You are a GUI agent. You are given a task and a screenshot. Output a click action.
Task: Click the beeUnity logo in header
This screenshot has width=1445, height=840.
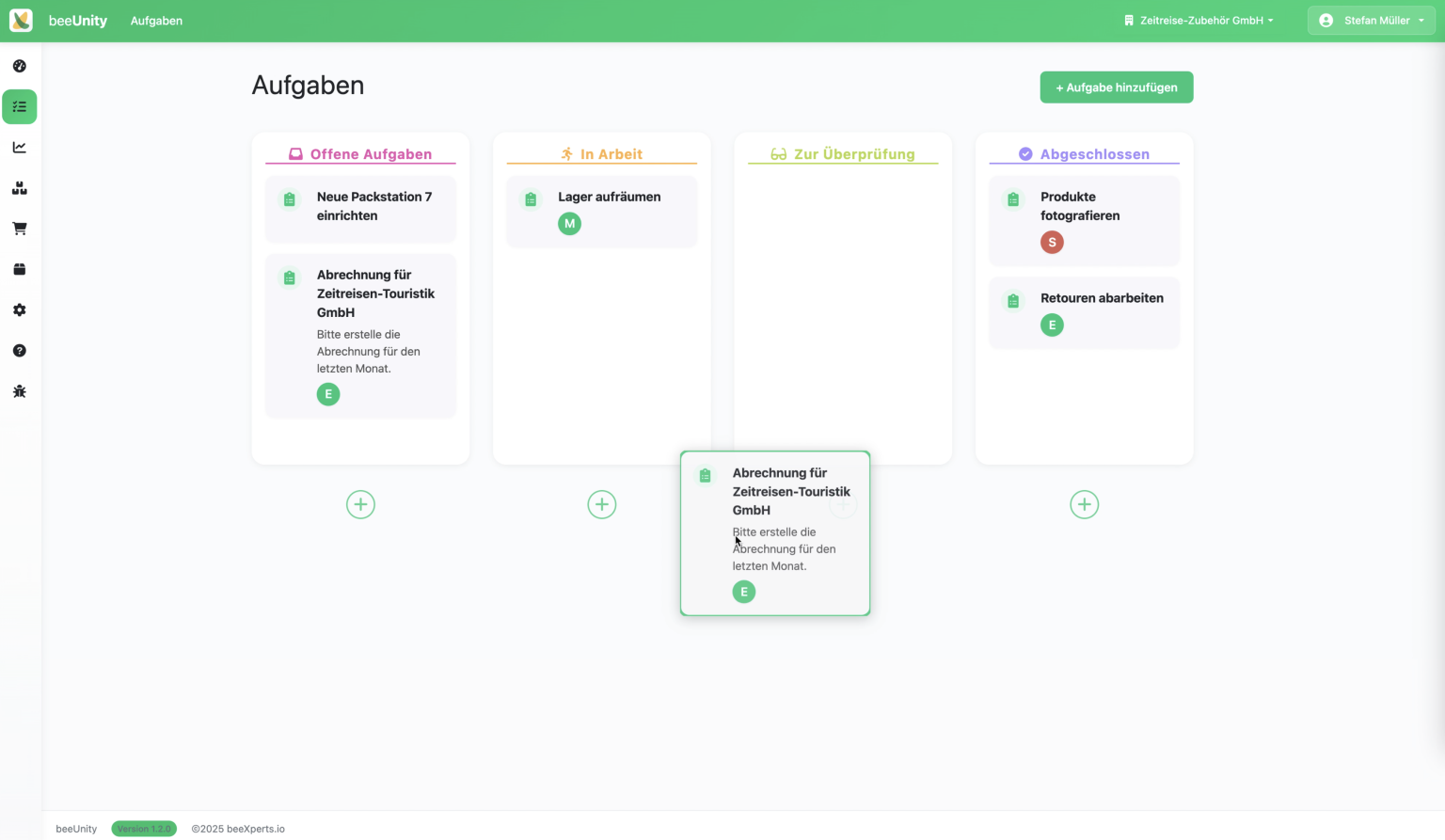click(21, 21)
